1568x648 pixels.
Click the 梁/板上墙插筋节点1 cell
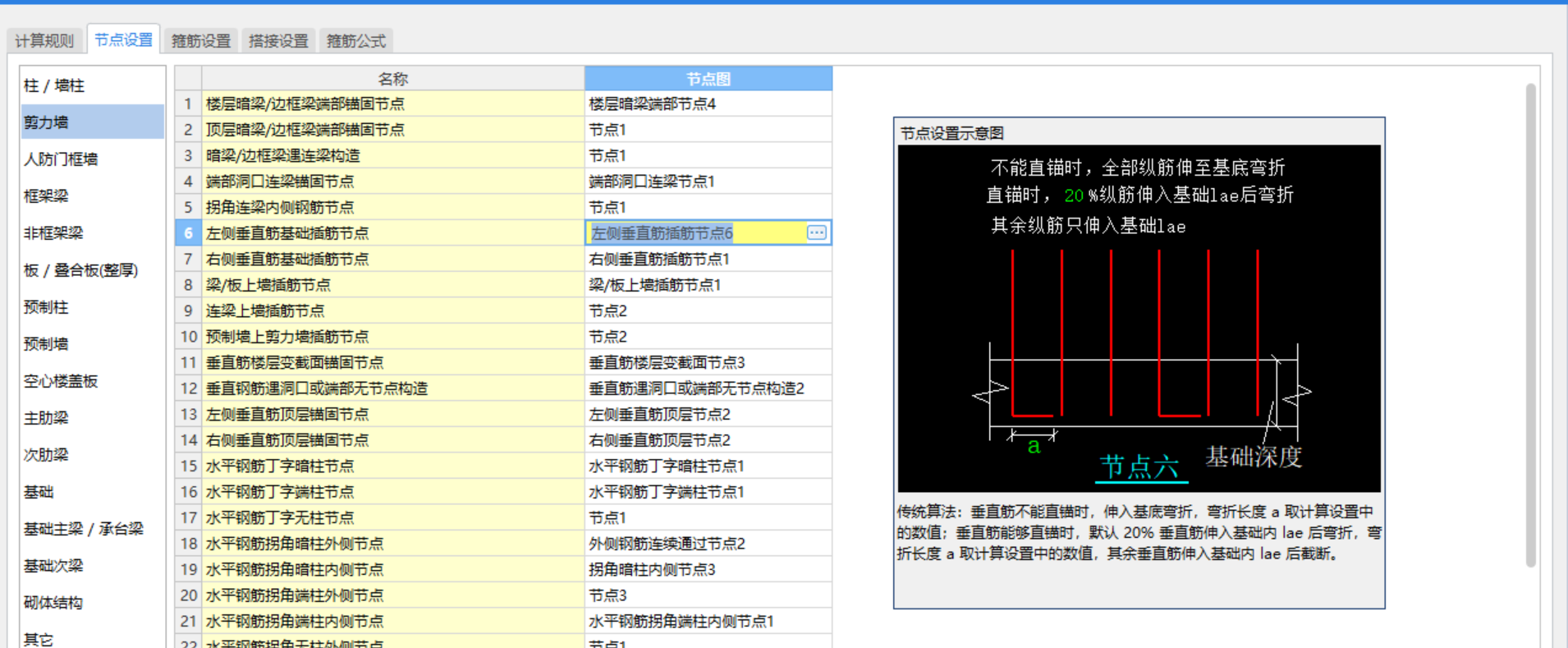(x=708, y=285)
